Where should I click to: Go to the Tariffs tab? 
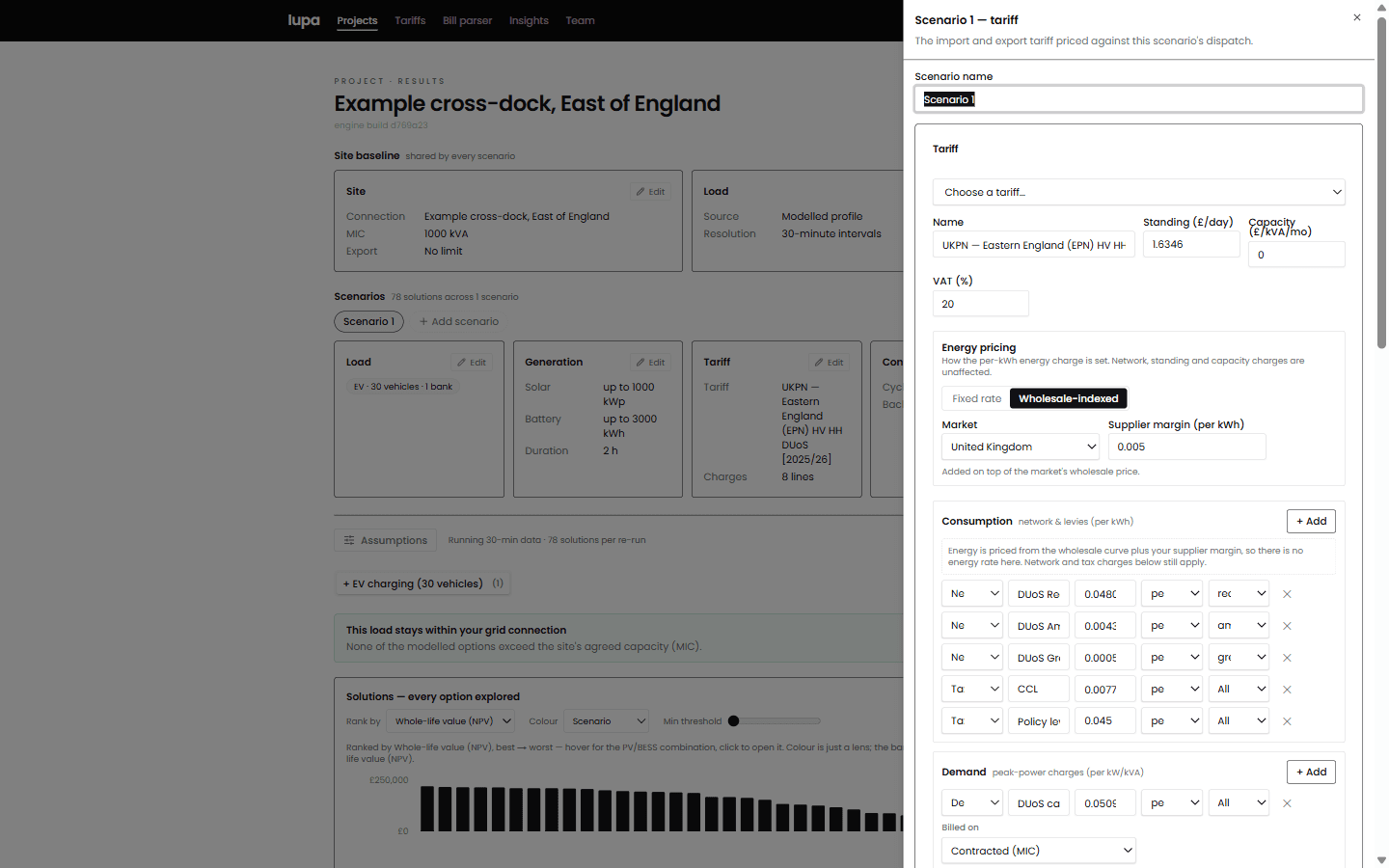[410, 20]
